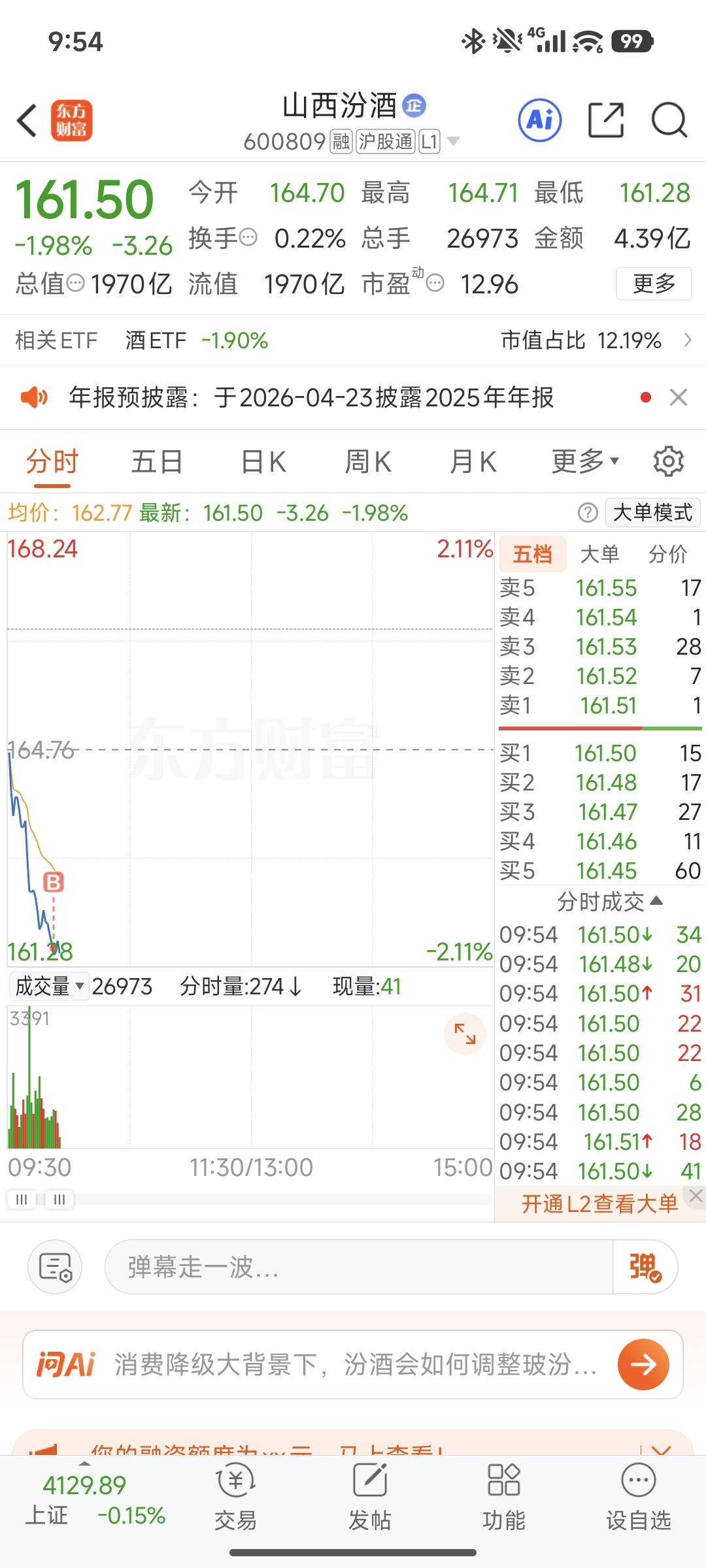Switch to the 分价 tab
Viewport: 706px width, 1568px height.
[667, 554]
